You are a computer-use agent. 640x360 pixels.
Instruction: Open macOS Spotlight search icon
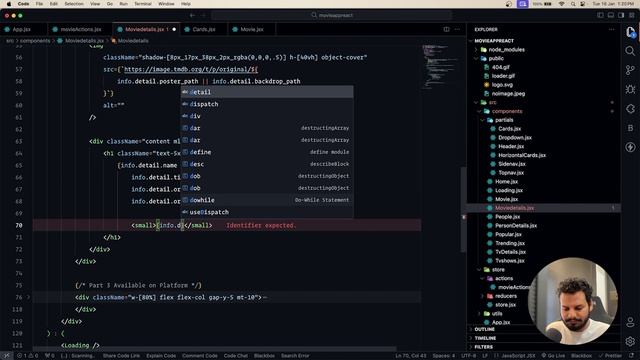point(573,4)
